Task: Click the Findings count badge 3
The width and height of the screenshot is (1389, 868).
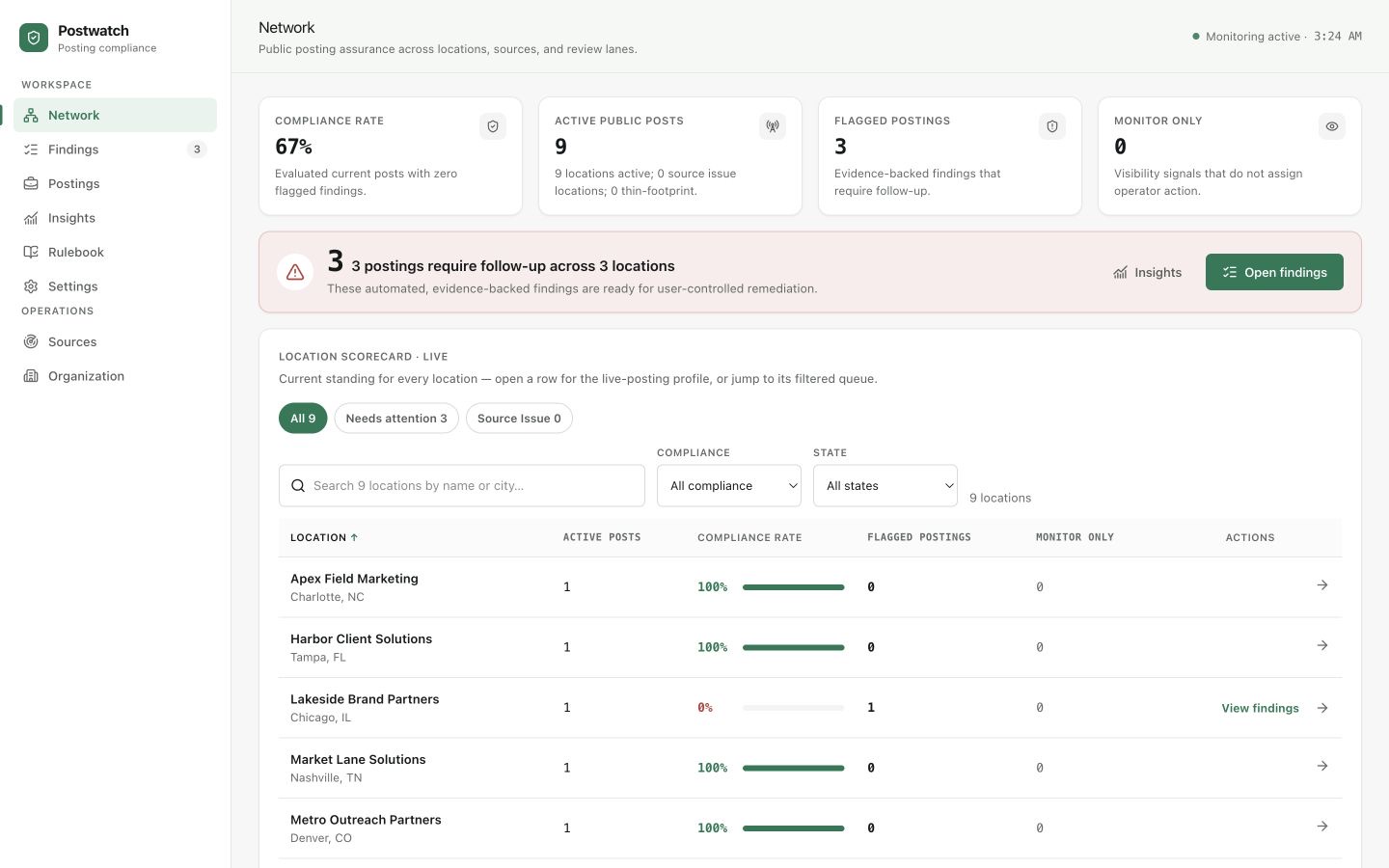Action: (x=197, y=149)
